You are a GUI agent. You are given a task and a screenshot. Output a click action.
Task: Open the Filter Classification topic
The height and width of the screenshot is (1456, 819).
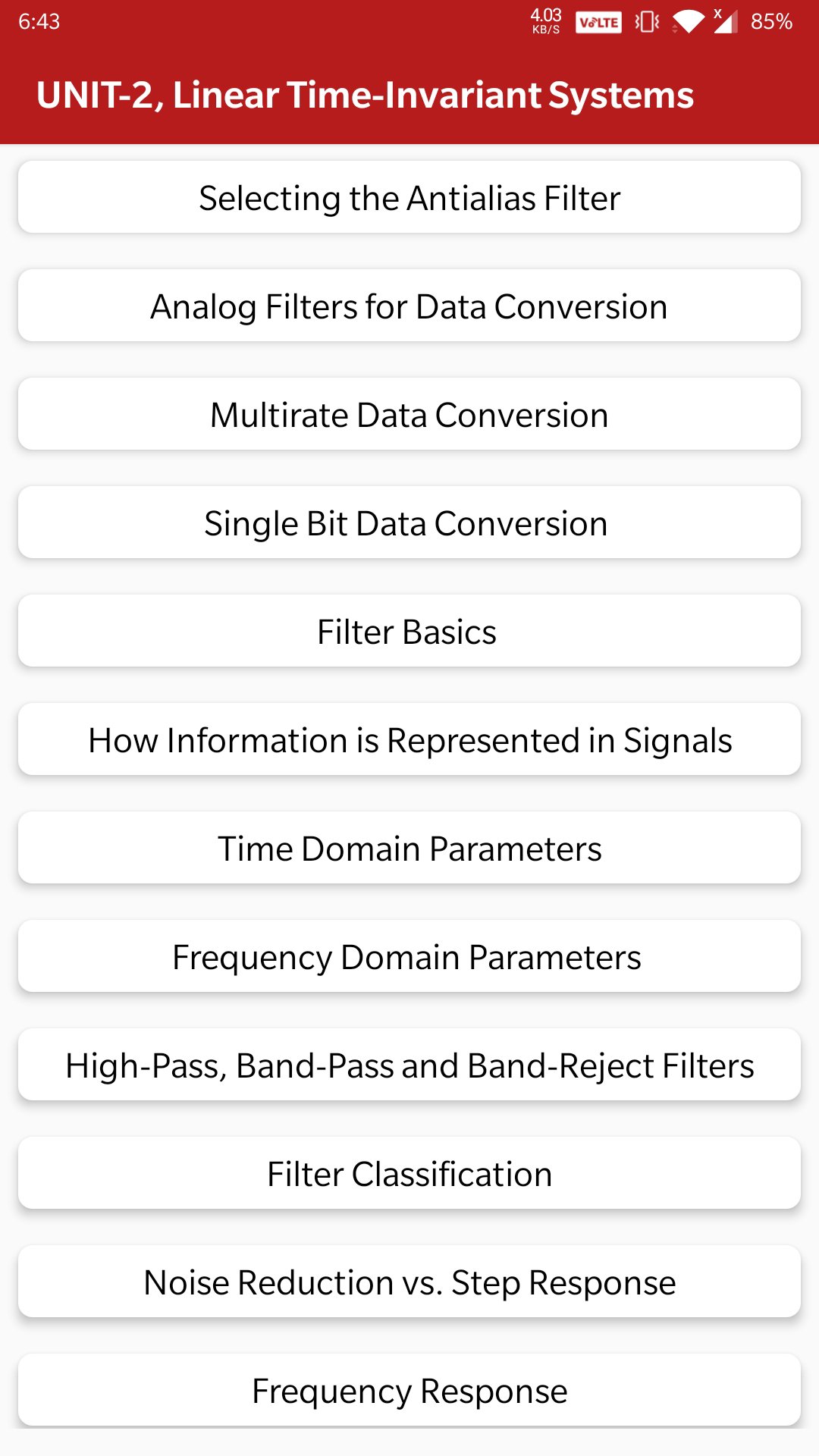(409, 1174)
